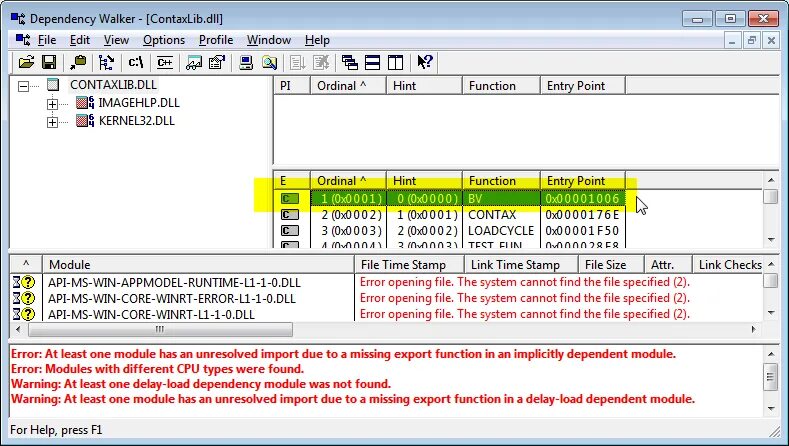This screenshot has height=446, width=789.
Task: Click the C export icon beside LOADCYCLE
Action: point(289,231)
